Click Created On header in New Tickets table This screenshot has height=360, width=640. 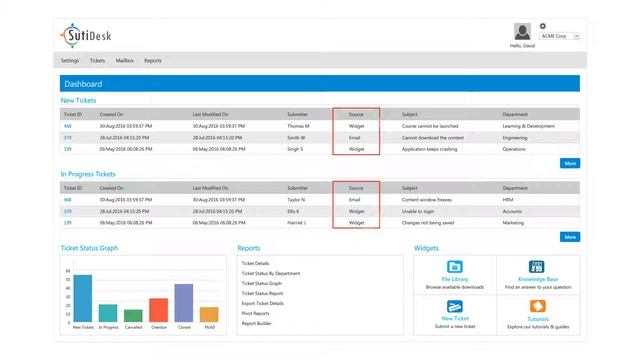111,114
